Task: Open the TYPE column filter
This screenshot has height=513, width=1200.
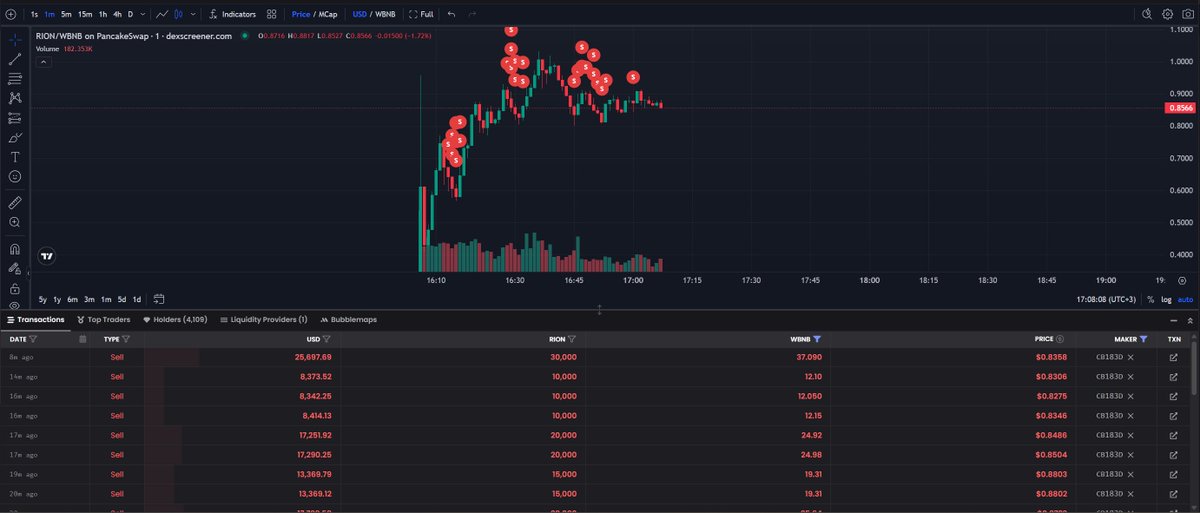Action: [126, 339]
